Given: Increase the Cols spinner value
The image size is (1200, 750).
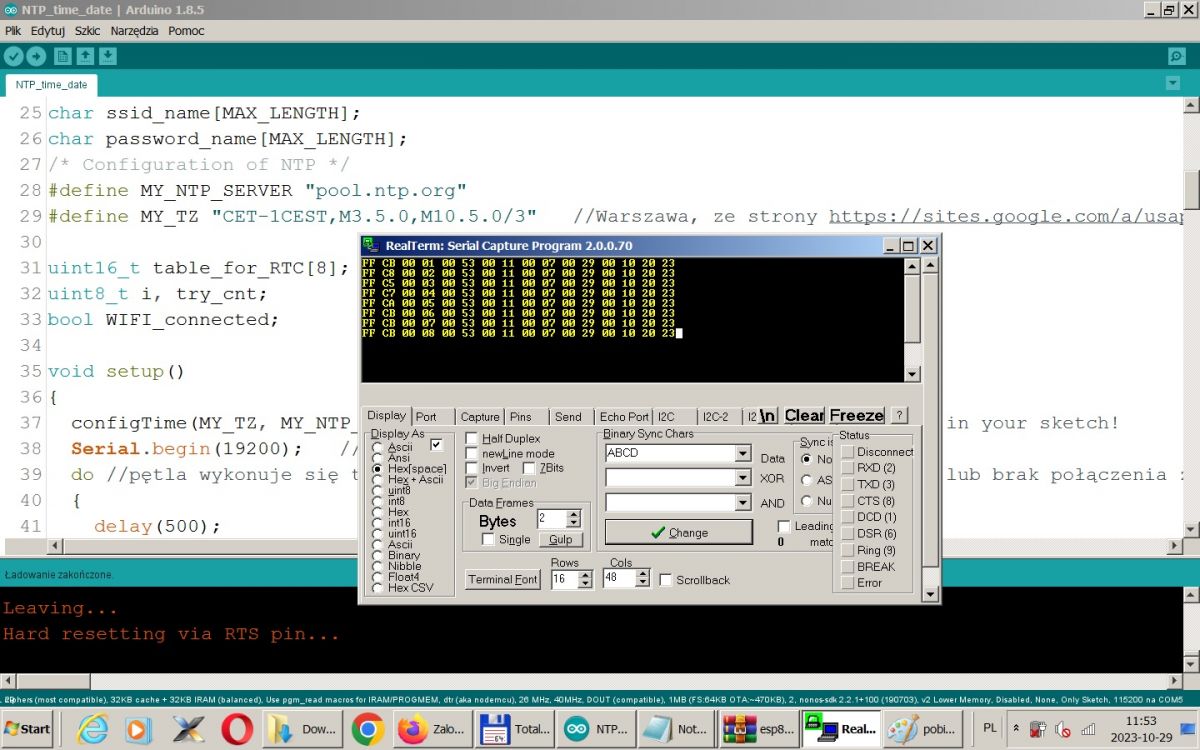Looking at the screenshot, I should click(x=643, y=574).
